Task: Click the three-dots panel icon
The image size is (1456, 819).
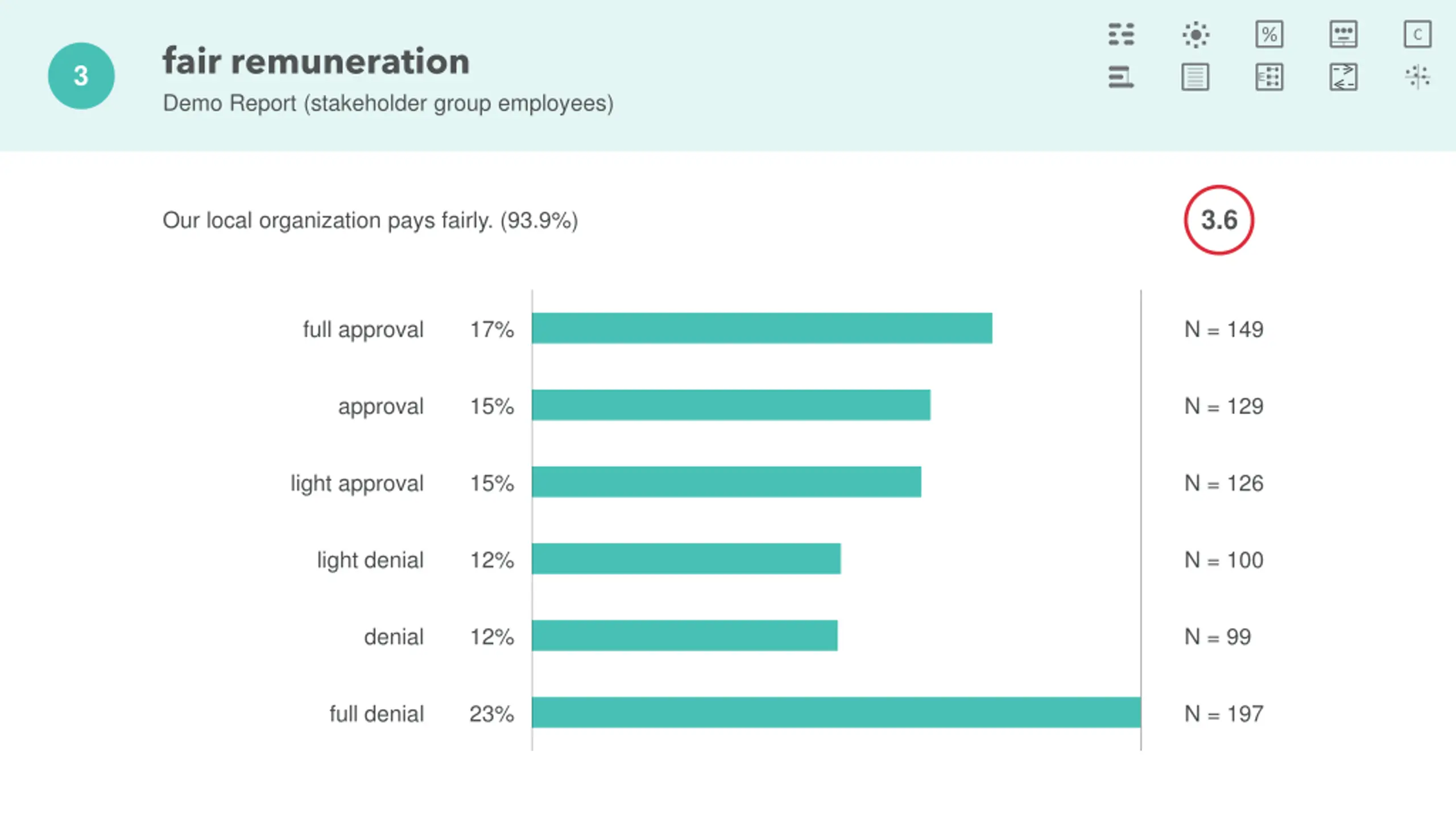Action: coord(1343,34)
